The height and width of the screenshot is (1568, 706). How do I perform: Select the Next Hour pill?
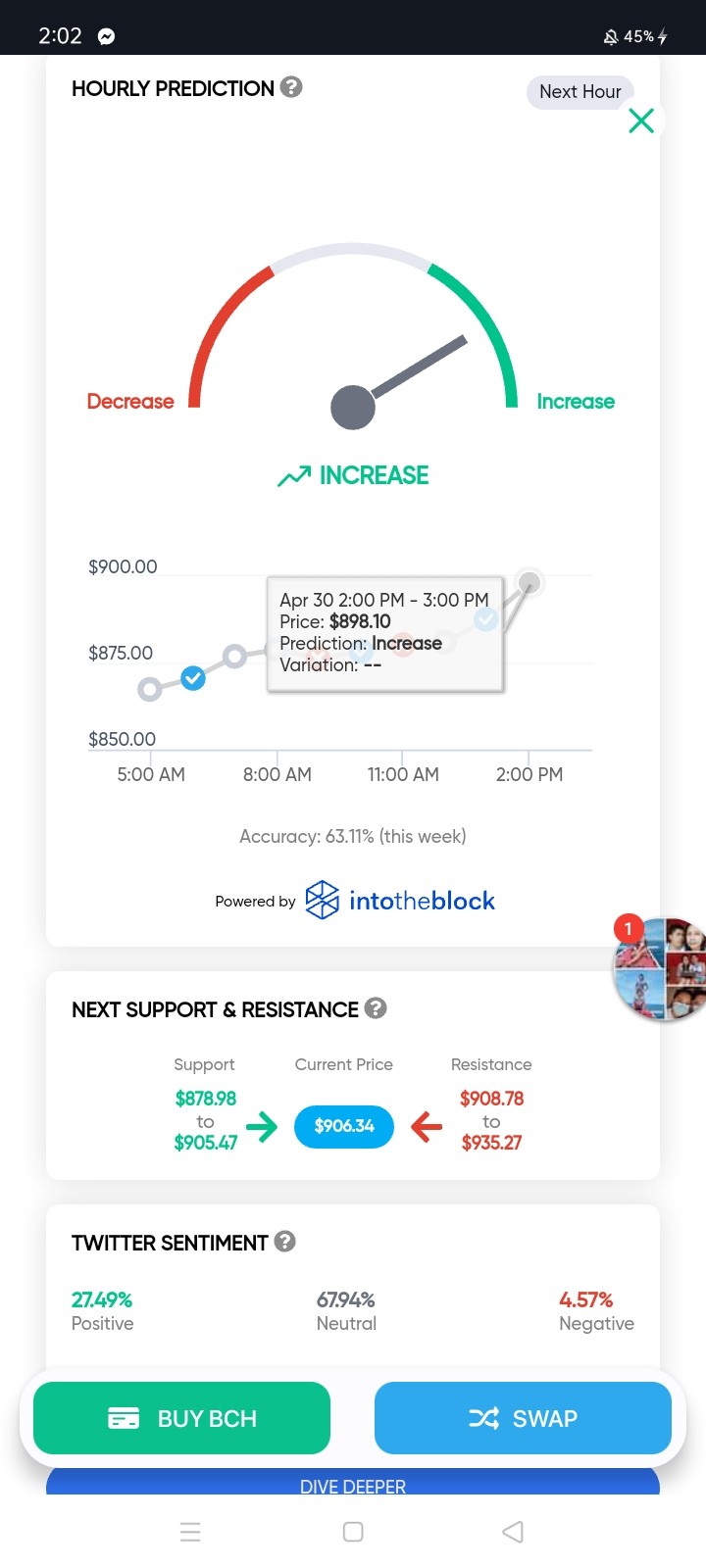[x=580, y=92]
